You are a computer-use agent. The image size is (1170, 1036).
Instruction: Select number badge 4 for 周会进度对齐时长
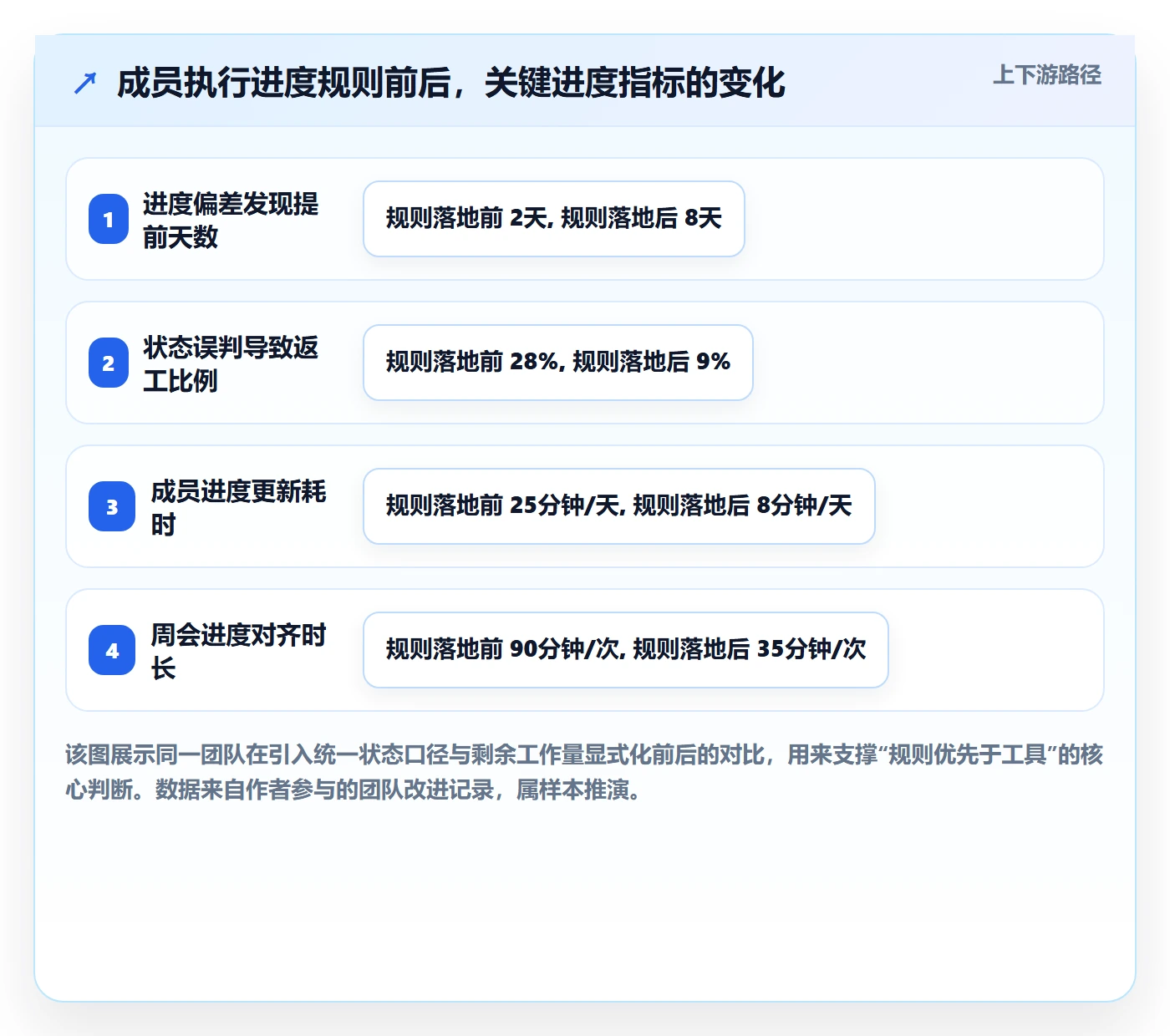(x=112, y=650)
